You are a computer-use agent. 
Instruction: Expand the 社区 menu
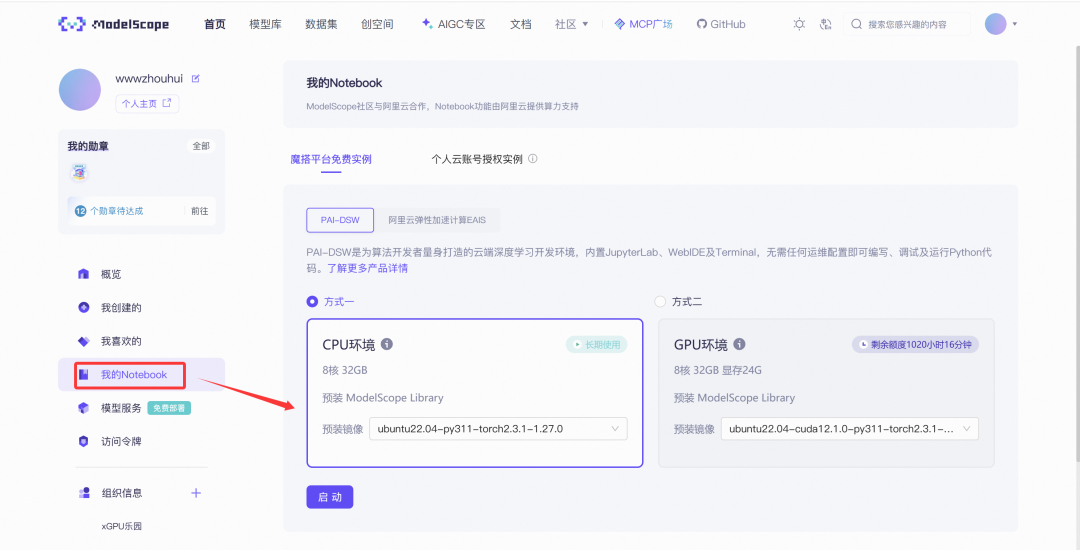click(572, 24)
